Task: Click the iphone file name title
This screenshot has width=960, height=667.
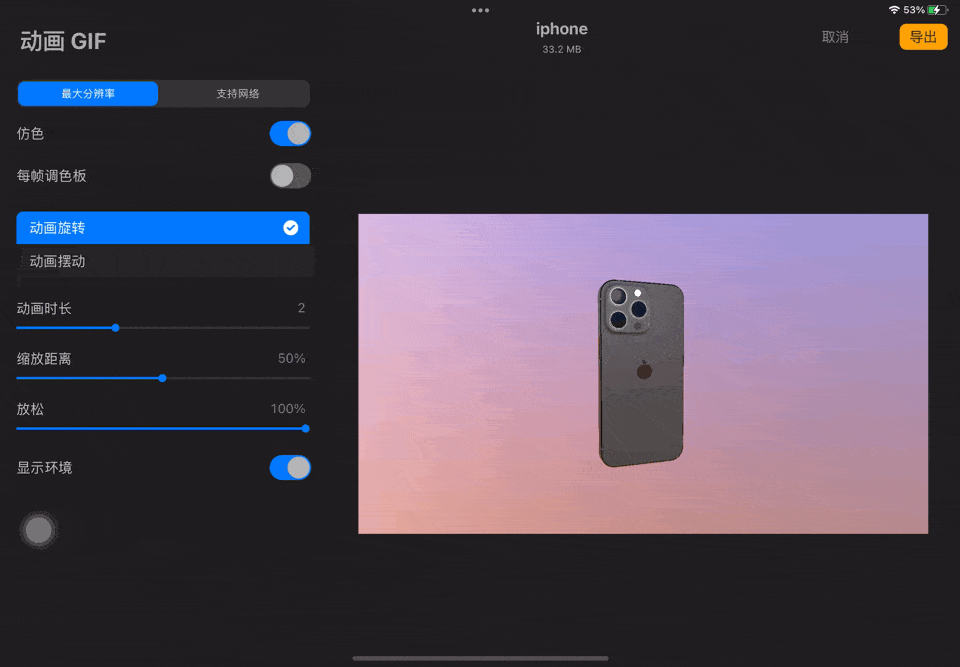Action: (561, 29)
